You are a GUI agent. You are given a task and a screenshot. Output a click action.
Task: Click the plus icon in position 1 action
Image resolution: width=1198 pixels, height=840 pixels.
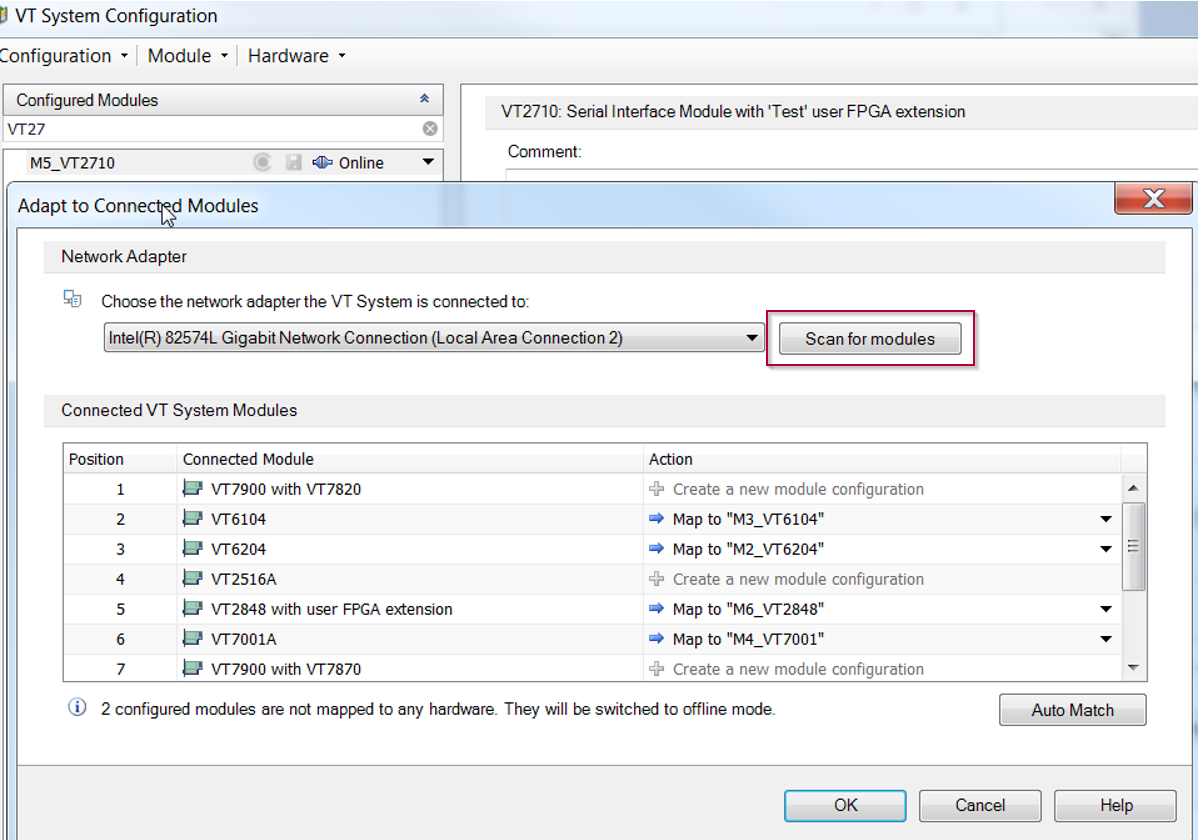(656, 489)
